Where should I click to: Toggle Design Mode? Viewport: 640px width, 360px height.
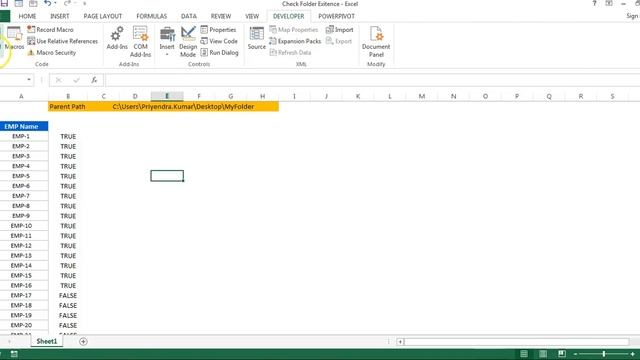point(188,42)
